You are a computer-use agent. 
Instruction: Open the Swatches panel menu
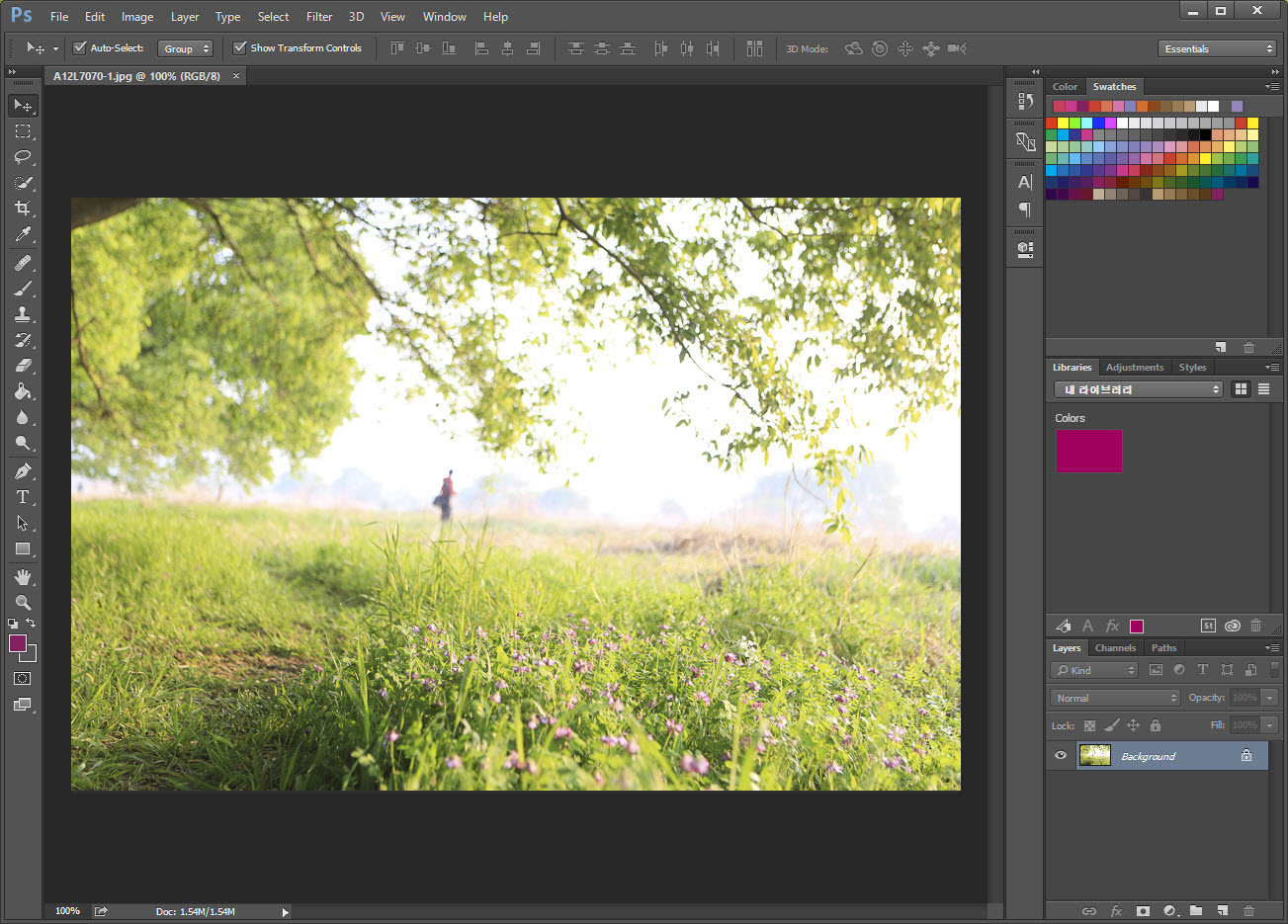tap(1272, 87)
